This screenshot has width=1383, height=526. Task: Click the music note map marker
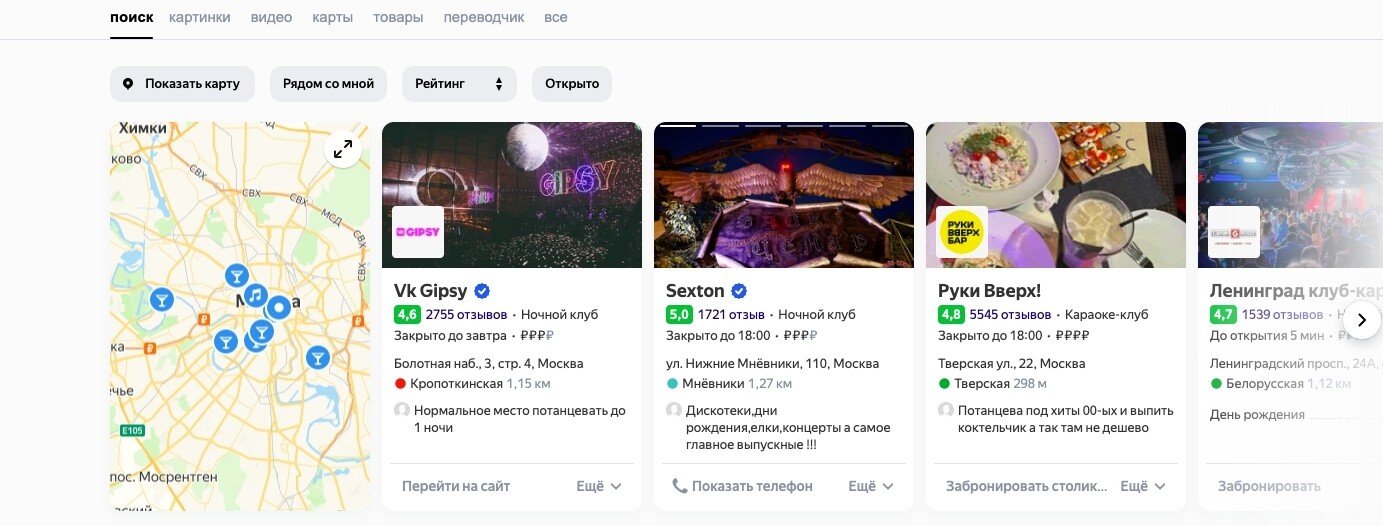(255, 296)
